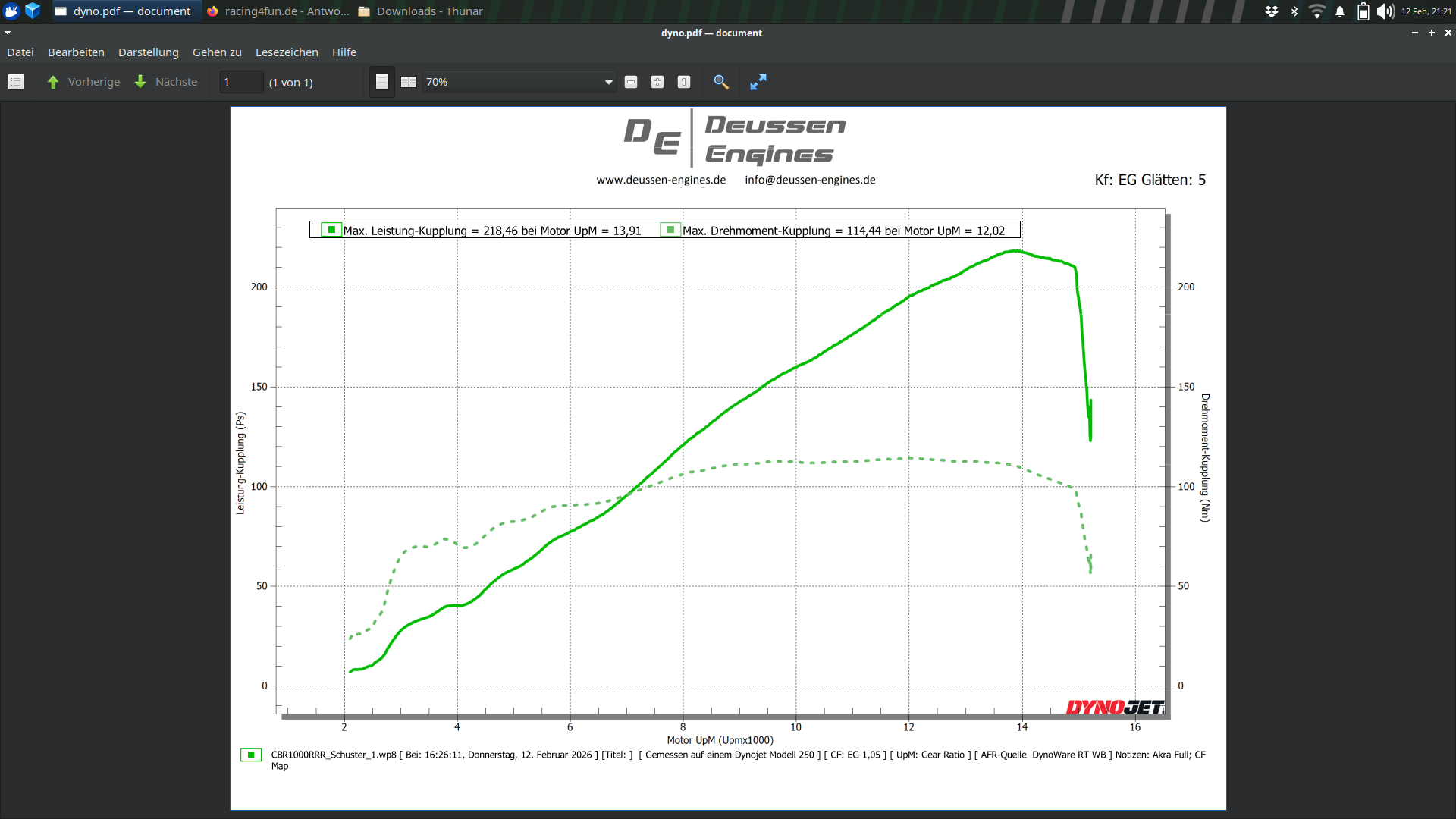This screenshot has width=1456, height=819.
Task: Toggle continuous single page view
Action: point(382,82)
